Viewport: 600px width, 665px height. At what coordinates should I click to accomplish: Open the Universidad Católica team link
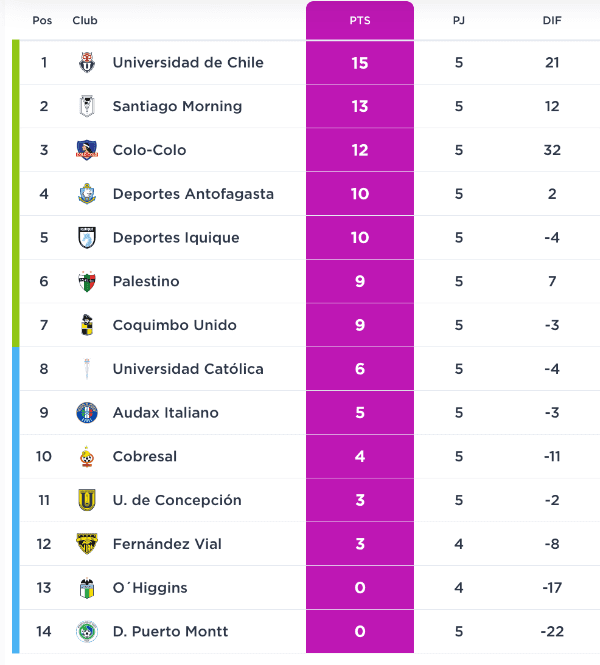(188, 369)
